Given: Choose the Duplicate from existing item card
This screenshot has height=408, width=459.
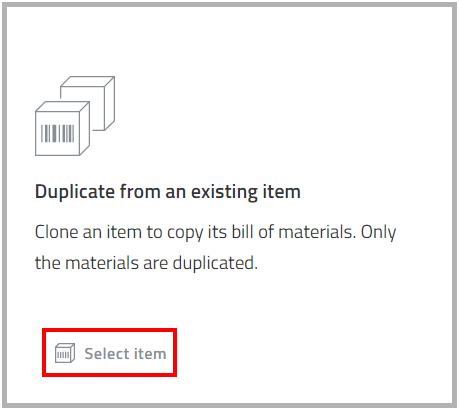Looking at the screenshot, I should pyautogui.click(x=229, y=204).
